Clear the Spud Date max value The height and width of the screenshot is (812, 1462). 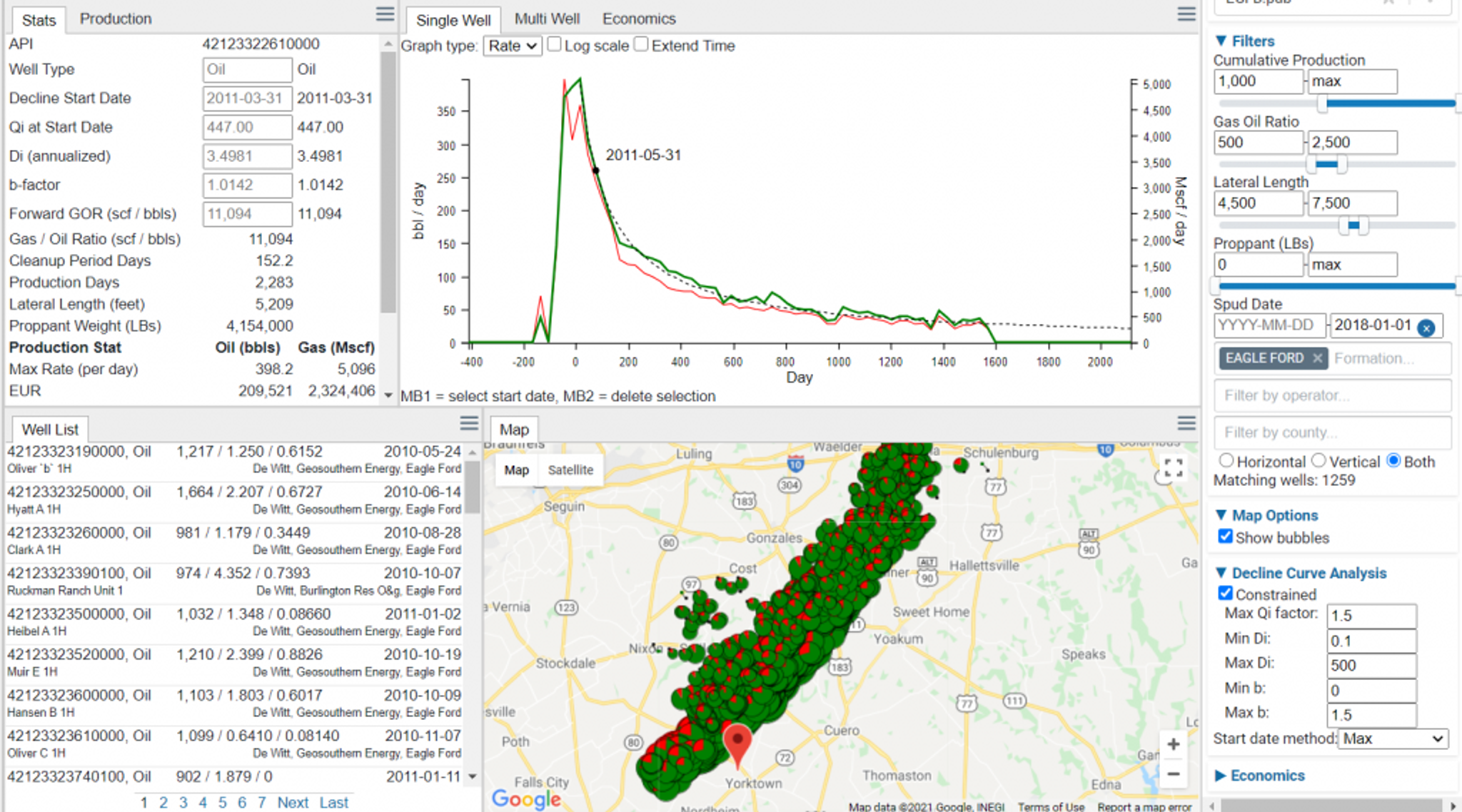click(x=1426, y=328)
